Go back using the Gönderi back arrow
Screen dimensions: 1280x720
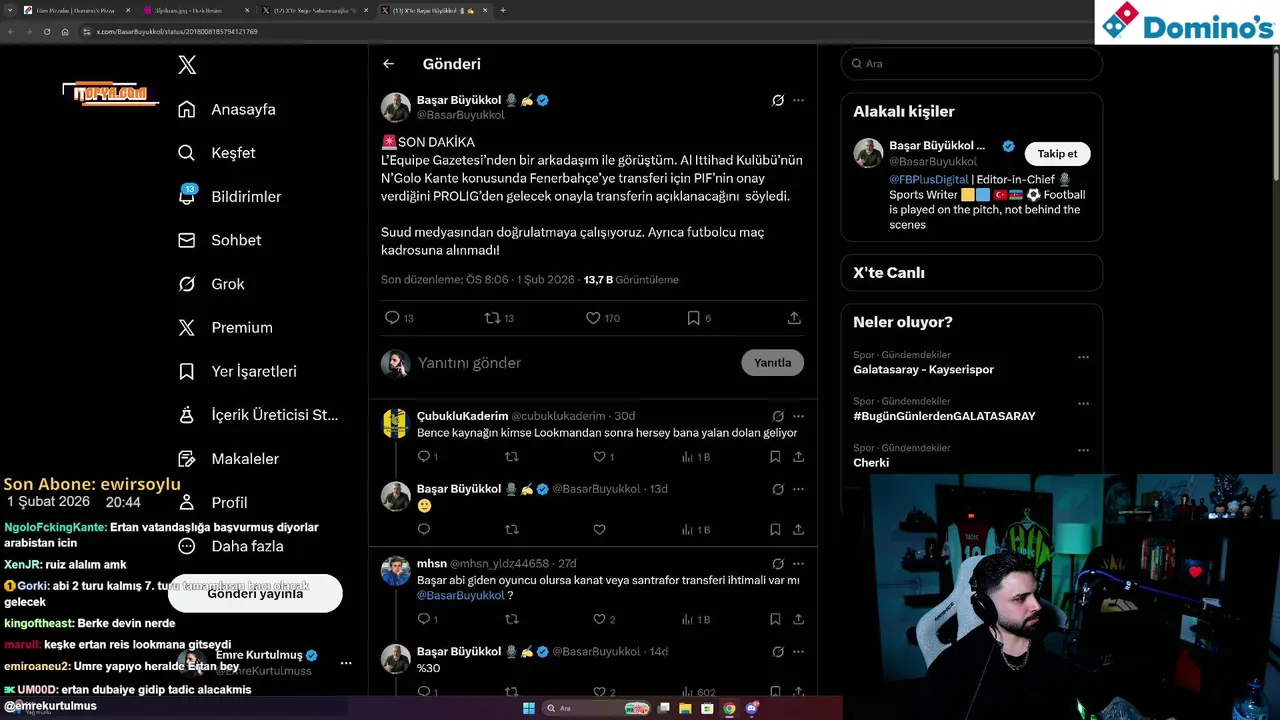click(x=388, y=64)
